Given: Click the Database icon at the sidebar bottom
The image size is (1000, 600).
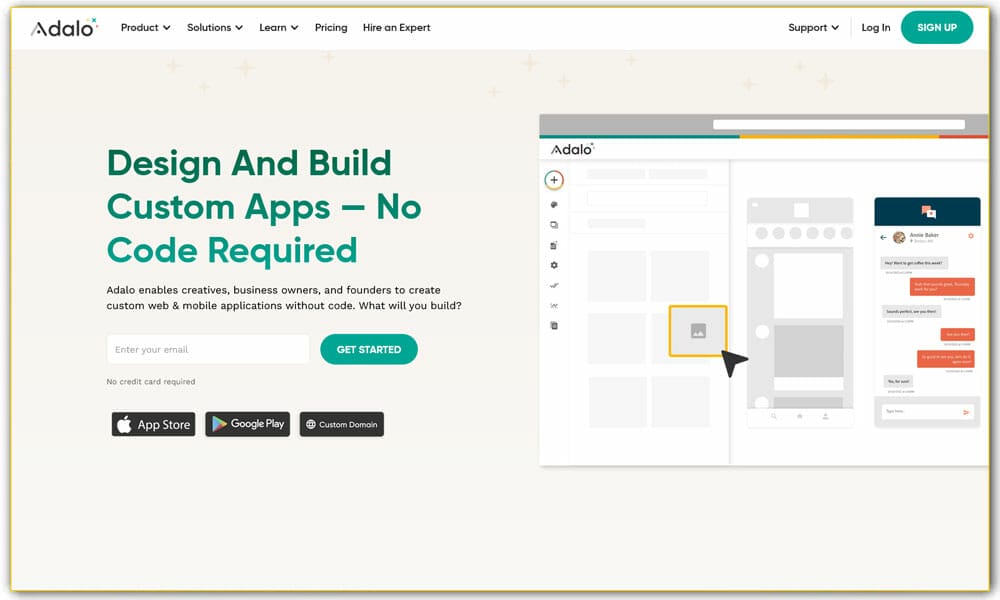Looking at the screenshot, I should (x=554, y=325).
